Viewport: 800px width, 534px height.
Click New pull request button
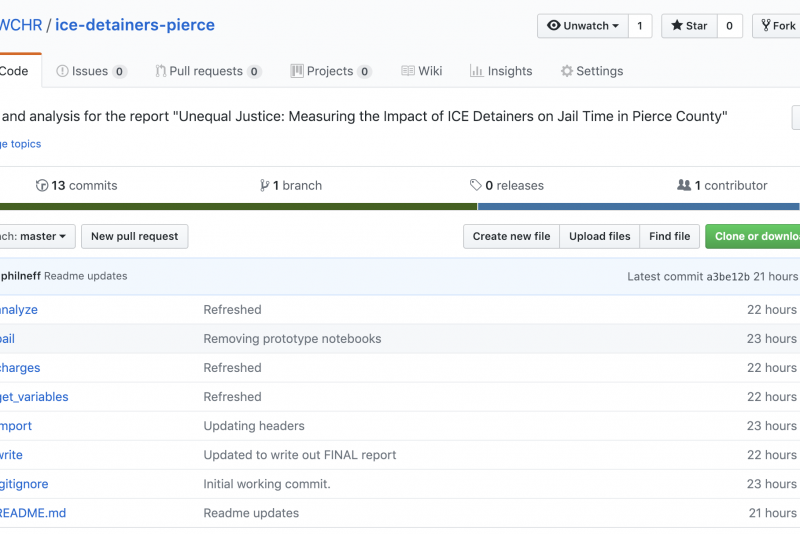tap(135, 237)
